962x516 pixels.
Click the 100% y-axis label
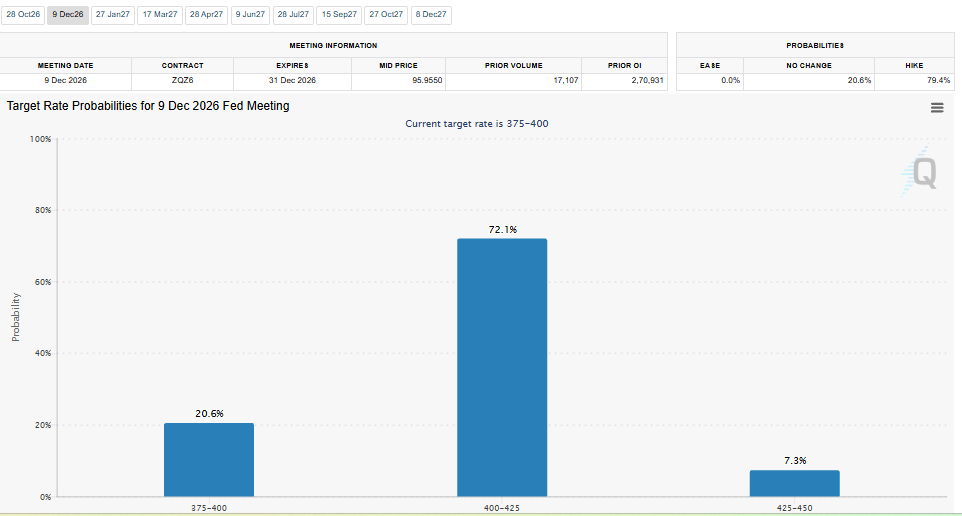coord(40,139)
